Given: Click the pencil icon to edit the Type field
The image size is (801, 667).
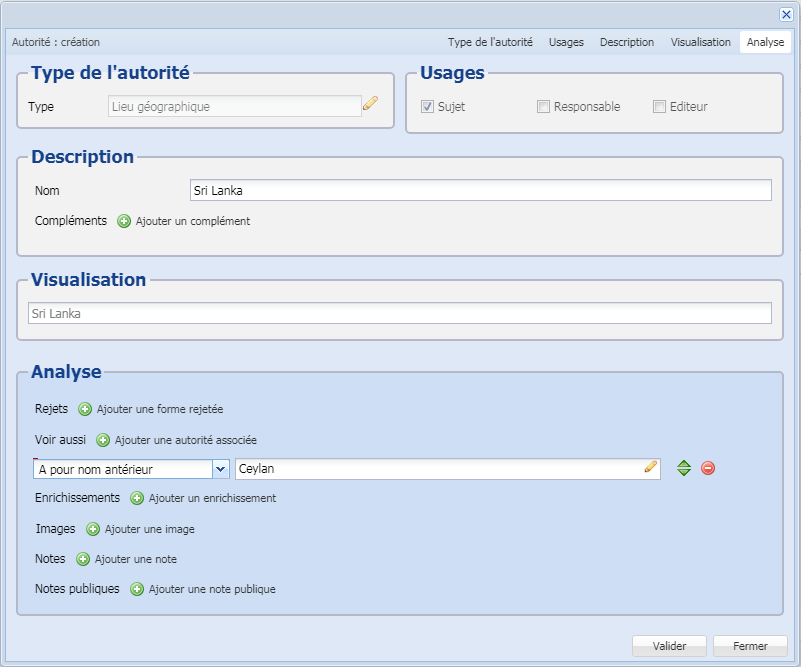Looking at the screenshot, I should [370, 105].
